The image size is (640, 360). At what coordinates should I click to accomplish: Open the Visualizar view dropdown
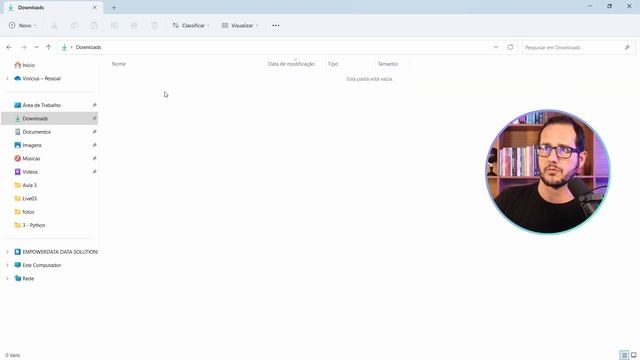(x=240, y=25)
